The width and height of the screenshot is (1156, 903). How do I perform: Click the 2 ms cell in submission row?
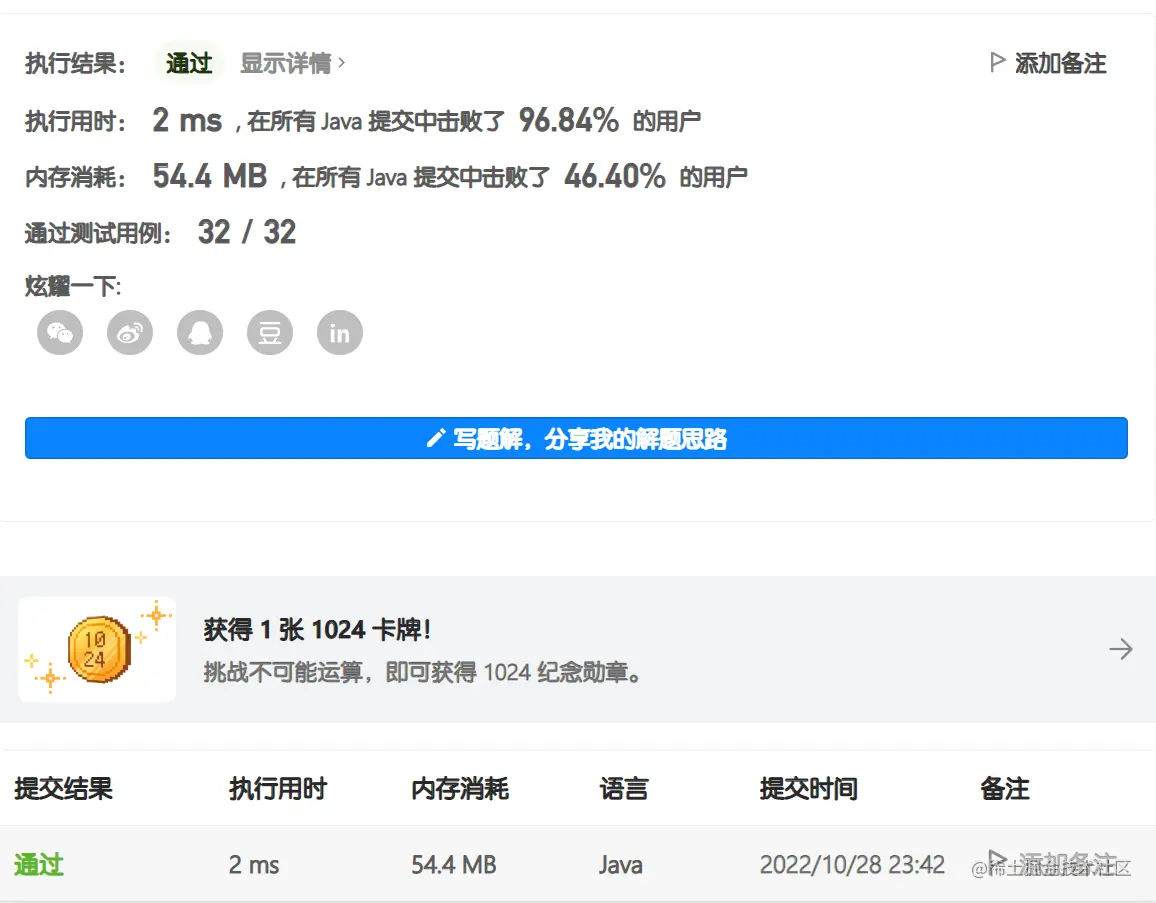pyautogui.click(x=254, y=865)
